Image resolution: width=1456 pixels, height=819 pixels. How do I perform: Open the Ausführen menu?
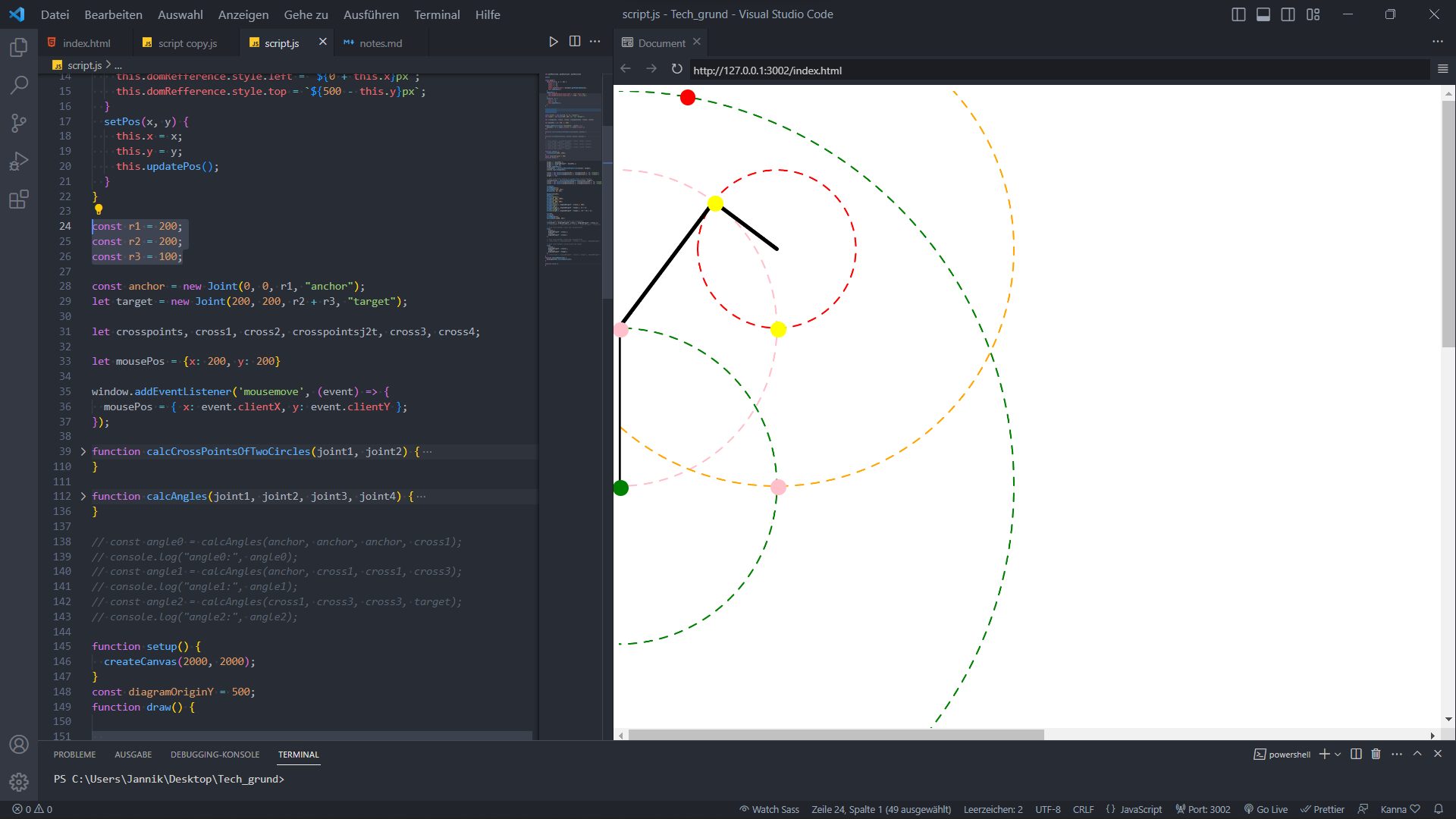(x=371, y=14)
